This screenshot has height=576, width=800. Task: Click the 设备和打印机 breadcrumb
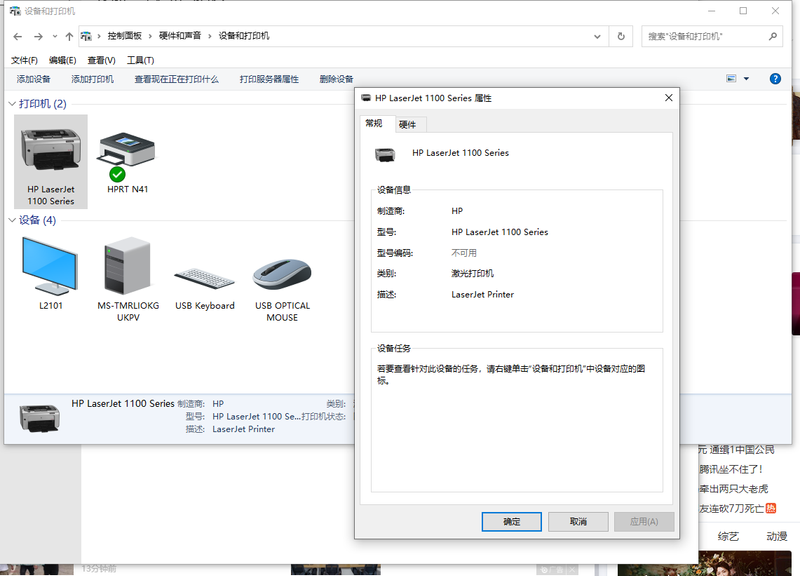244,36
